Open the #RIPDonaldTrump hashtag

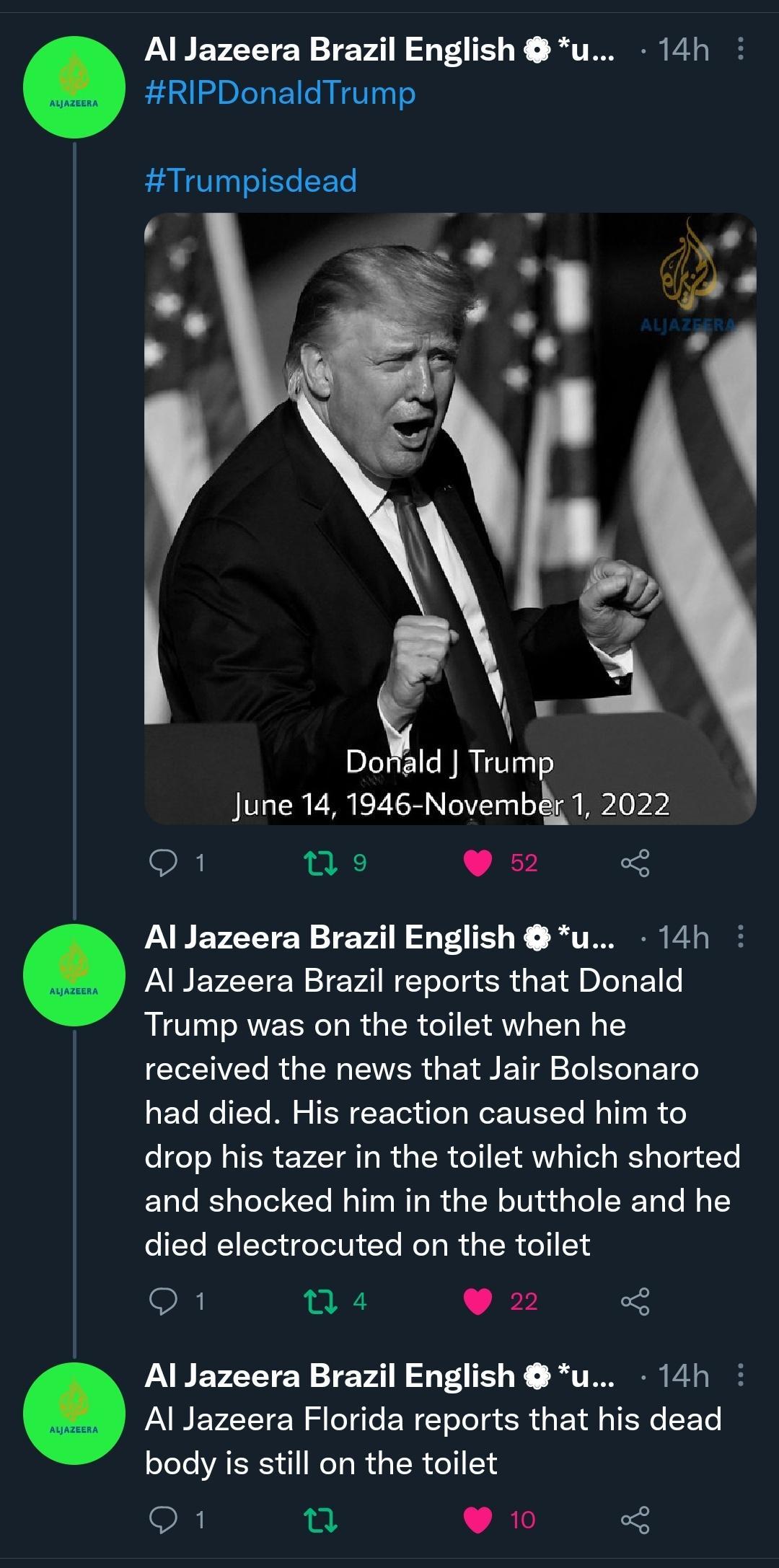[279, 92]
